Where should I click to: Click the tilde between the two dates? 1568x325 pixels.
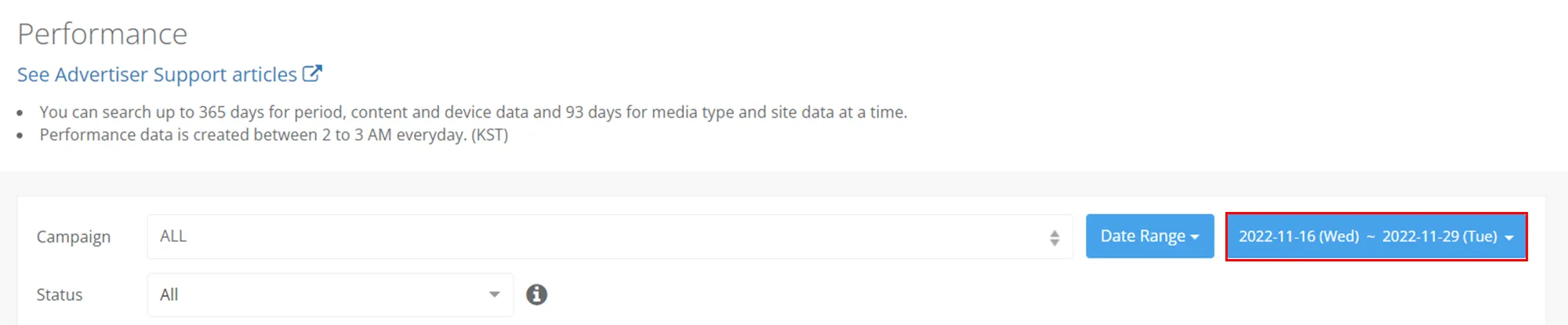1370,236
